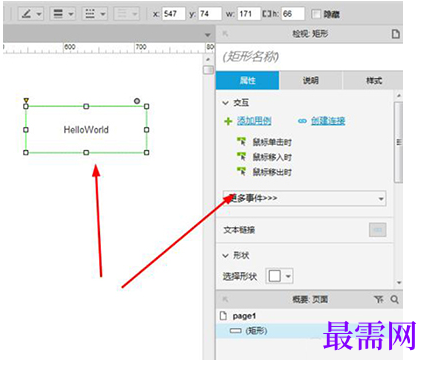Open the outline filter icon
This screenshot has width=435, height=367.
(x=379, y=299)
